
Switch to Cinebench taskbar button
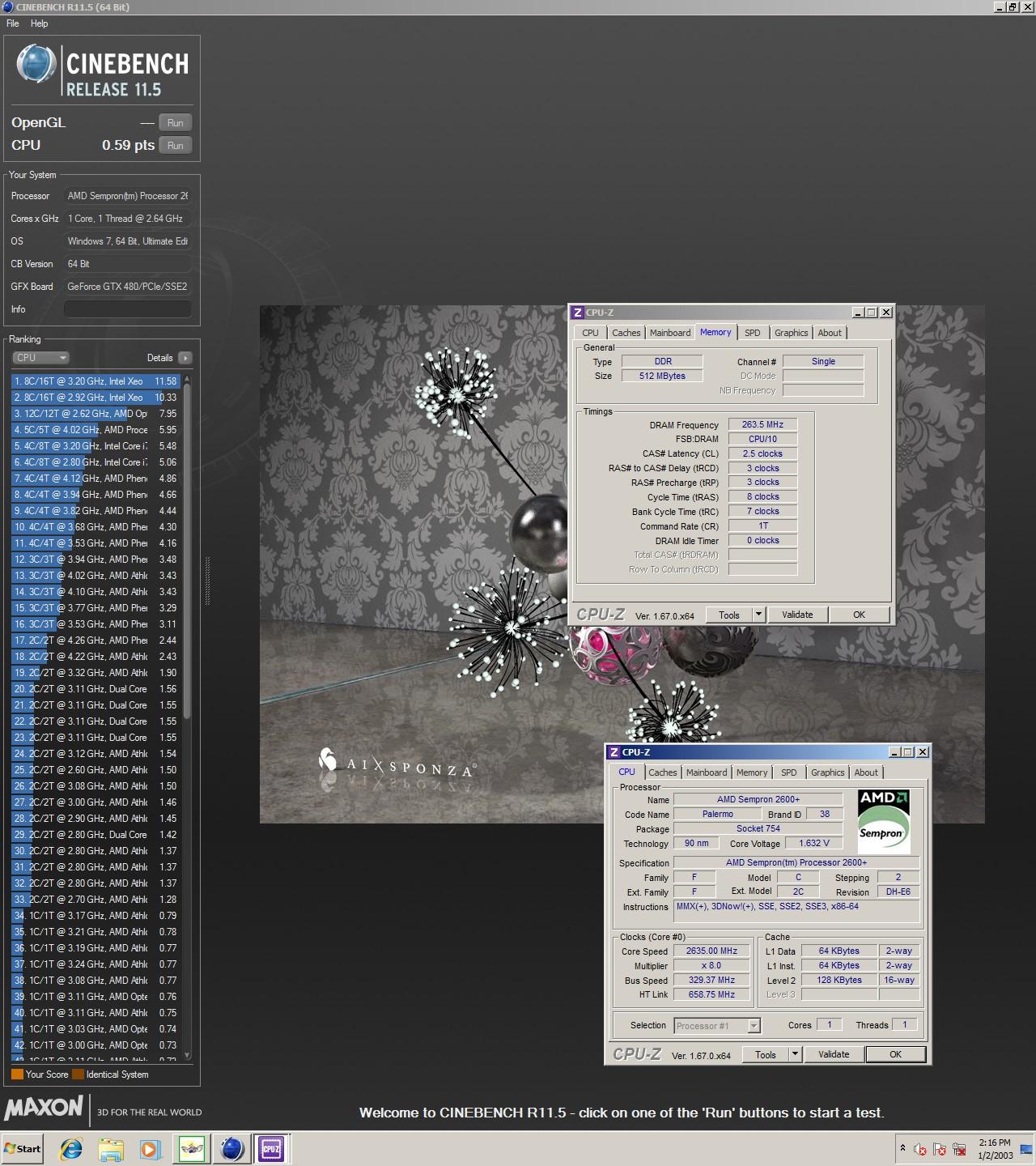tap(231, 1148)
